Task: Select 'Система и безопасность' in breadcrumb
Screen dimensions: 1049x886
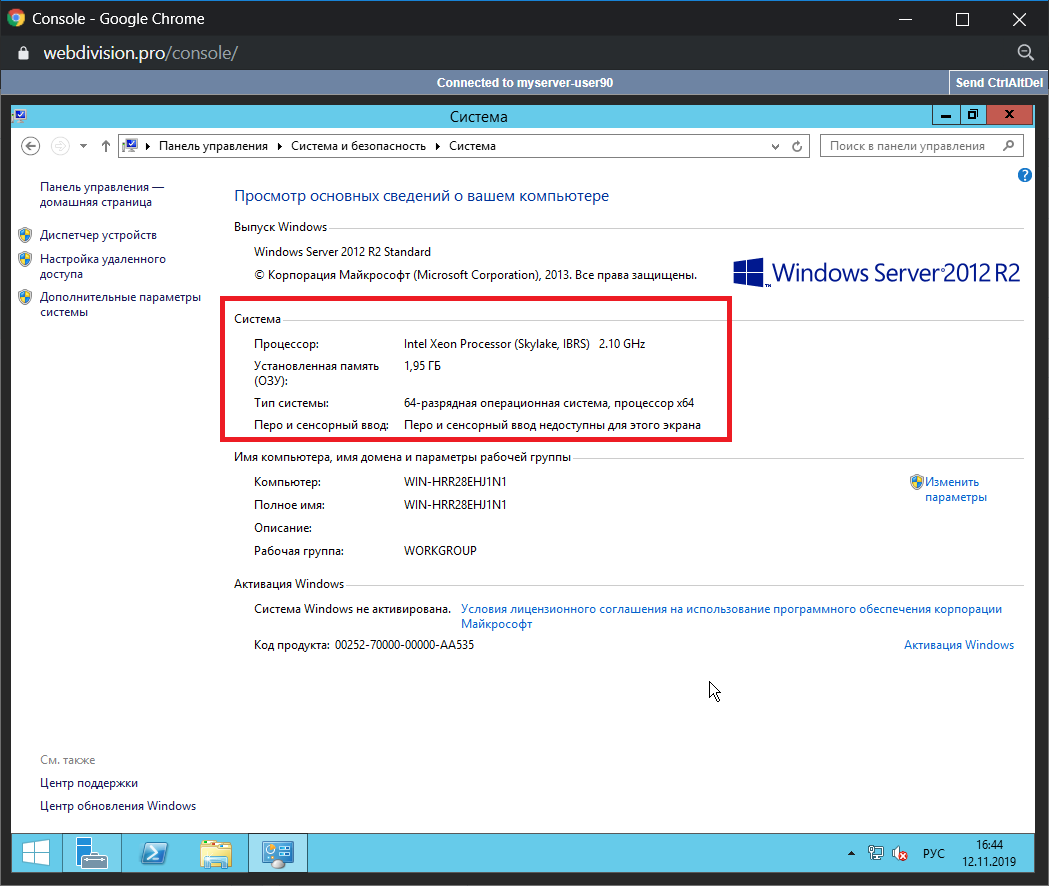Action: [358, 146]
